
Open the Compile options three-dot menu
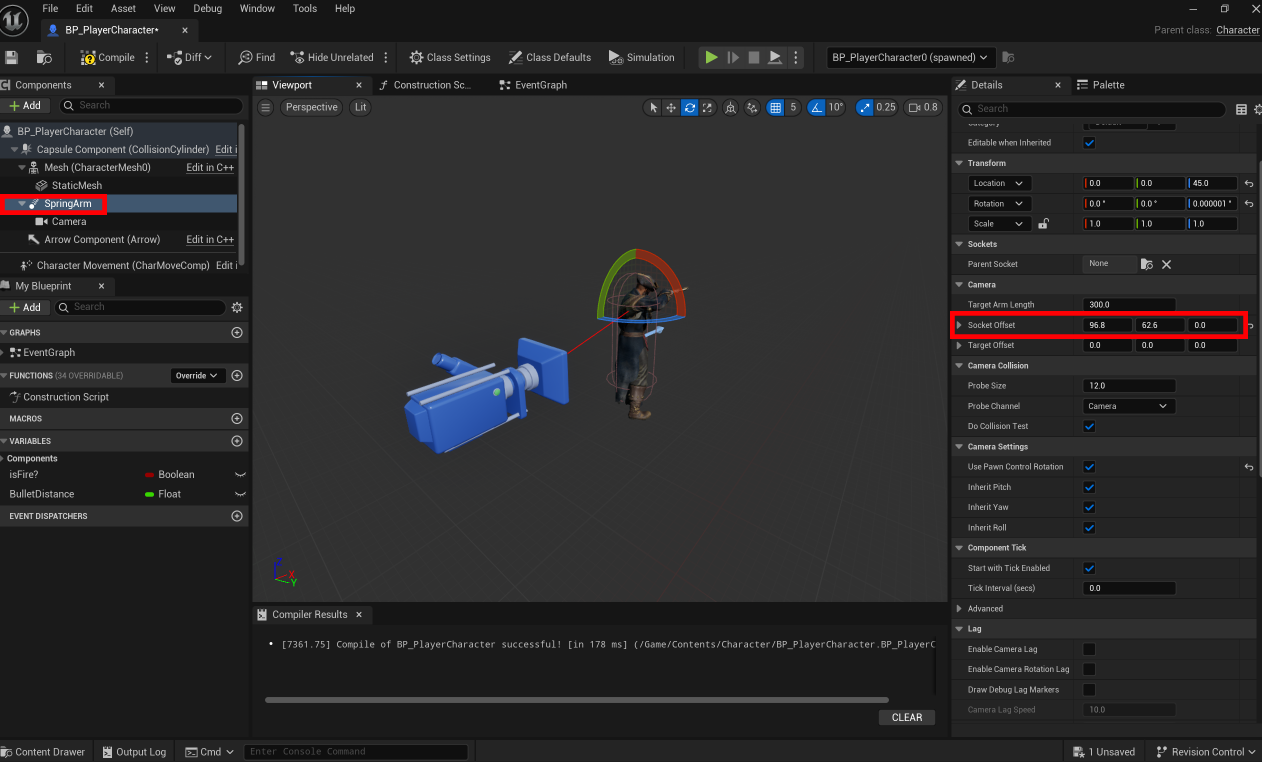click(147, 58)
